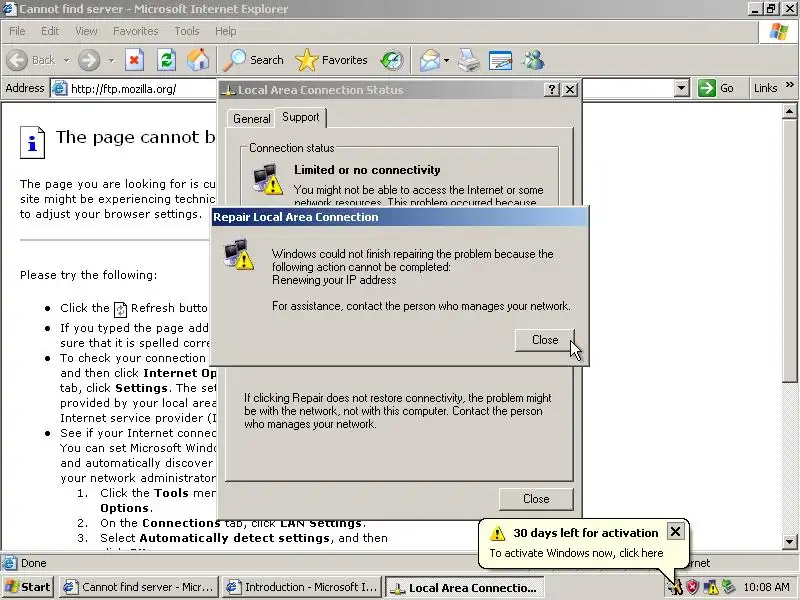Click the Windows flag logo

click(x=779, y=32)
